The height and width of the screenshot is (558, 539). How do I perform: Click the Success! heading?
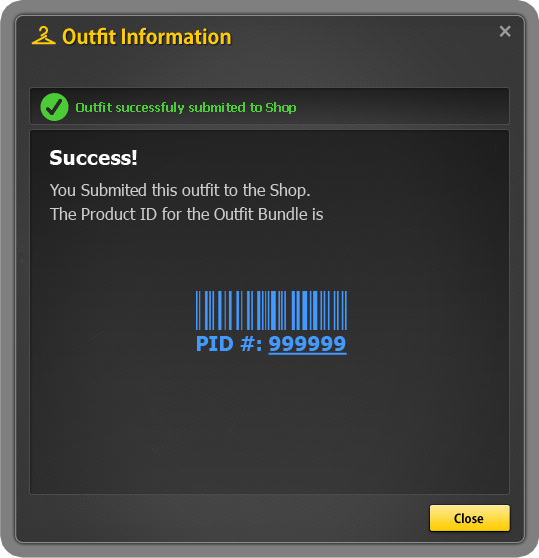coord(93,158)
